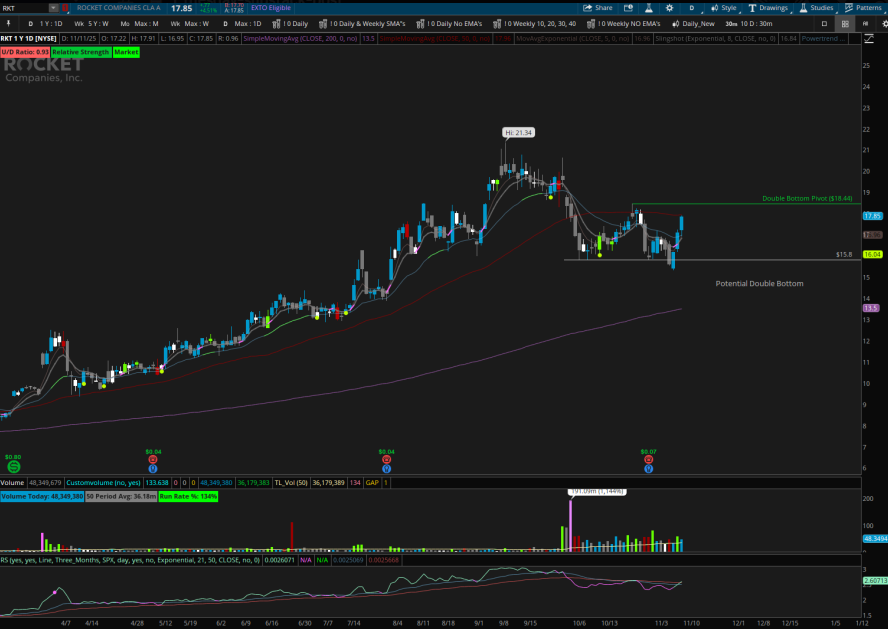Screen dimensions: 888x629
Task: Click the drawing set icon below the toolbar
Action: 869,38
